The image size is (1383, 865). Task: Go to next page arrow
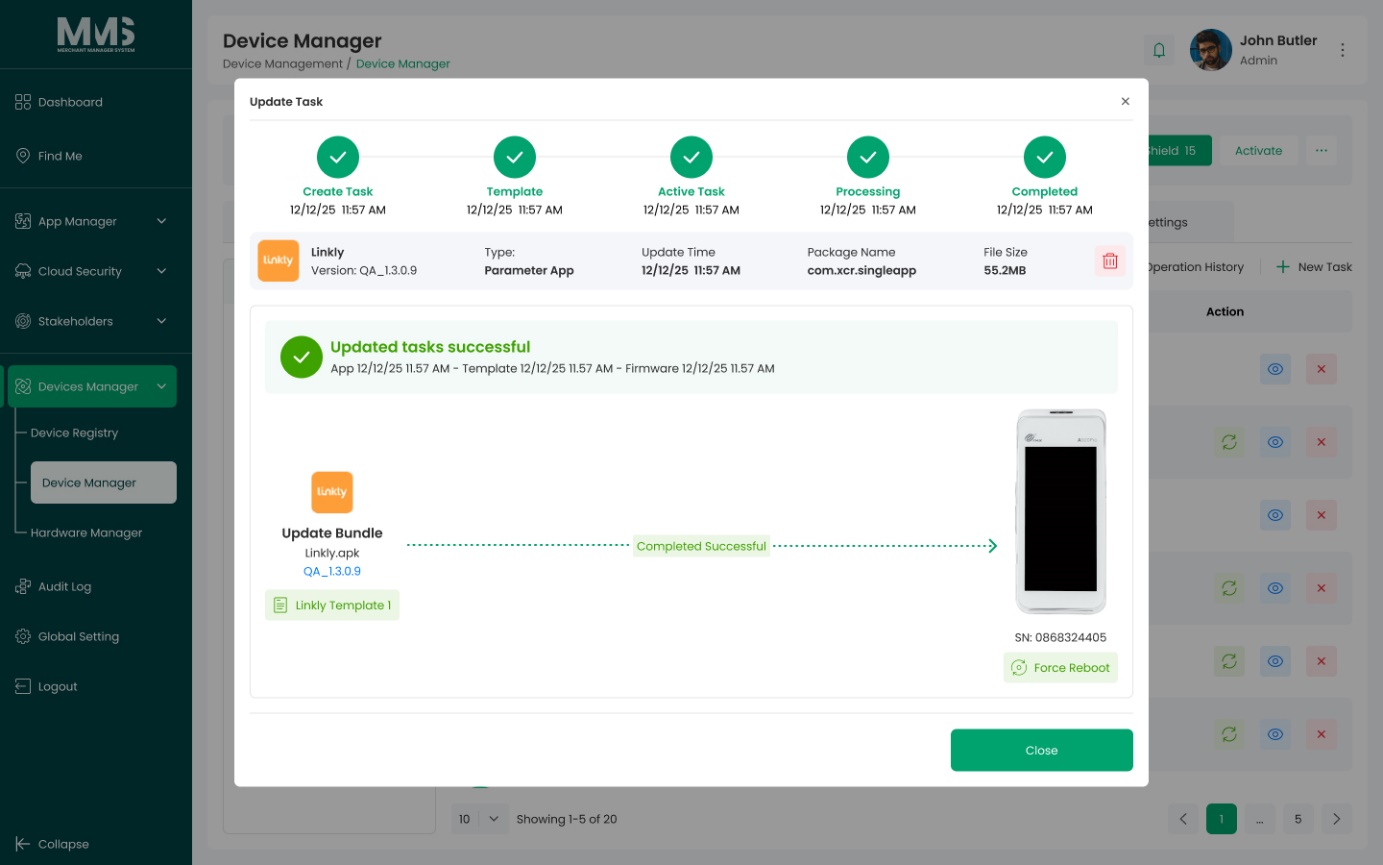[1337, 819]
